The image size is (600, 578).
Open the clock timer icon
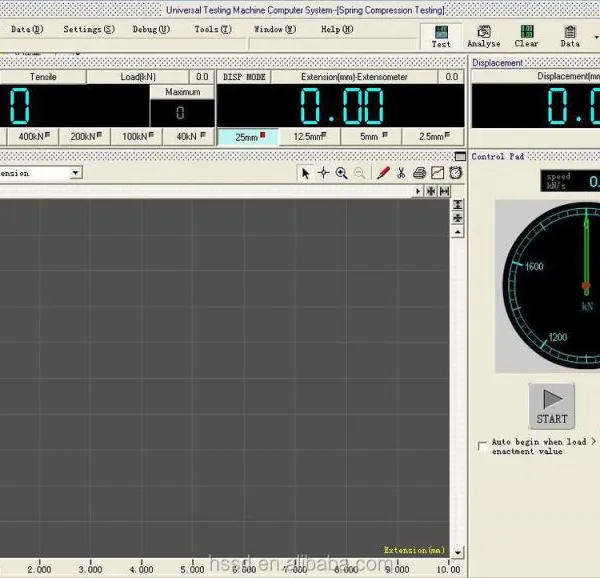[455, 173]
